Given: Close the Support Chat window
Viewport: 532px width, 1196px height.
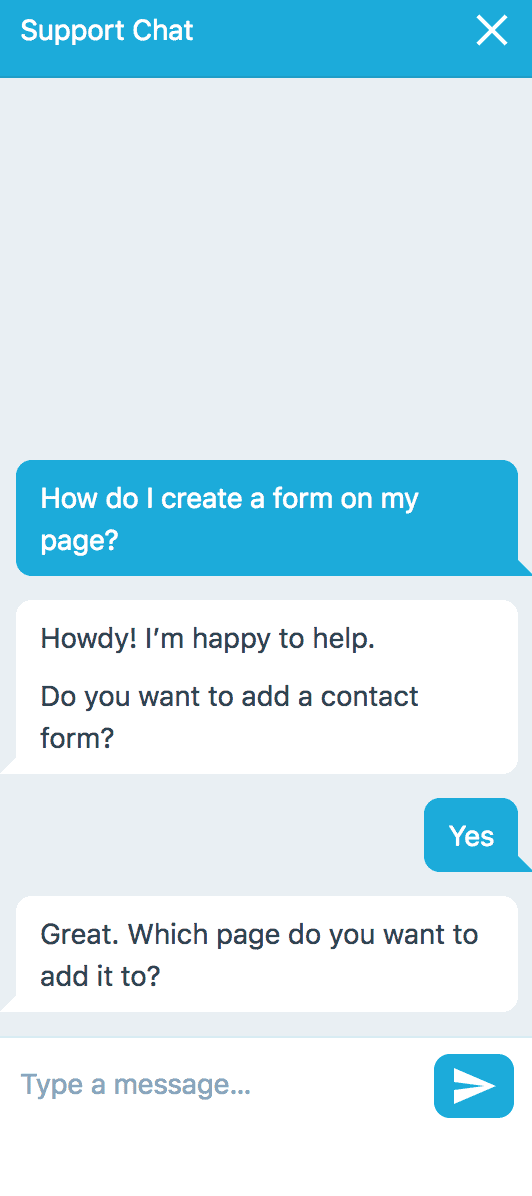Looking at the screenshot, I should coord(492,31).
